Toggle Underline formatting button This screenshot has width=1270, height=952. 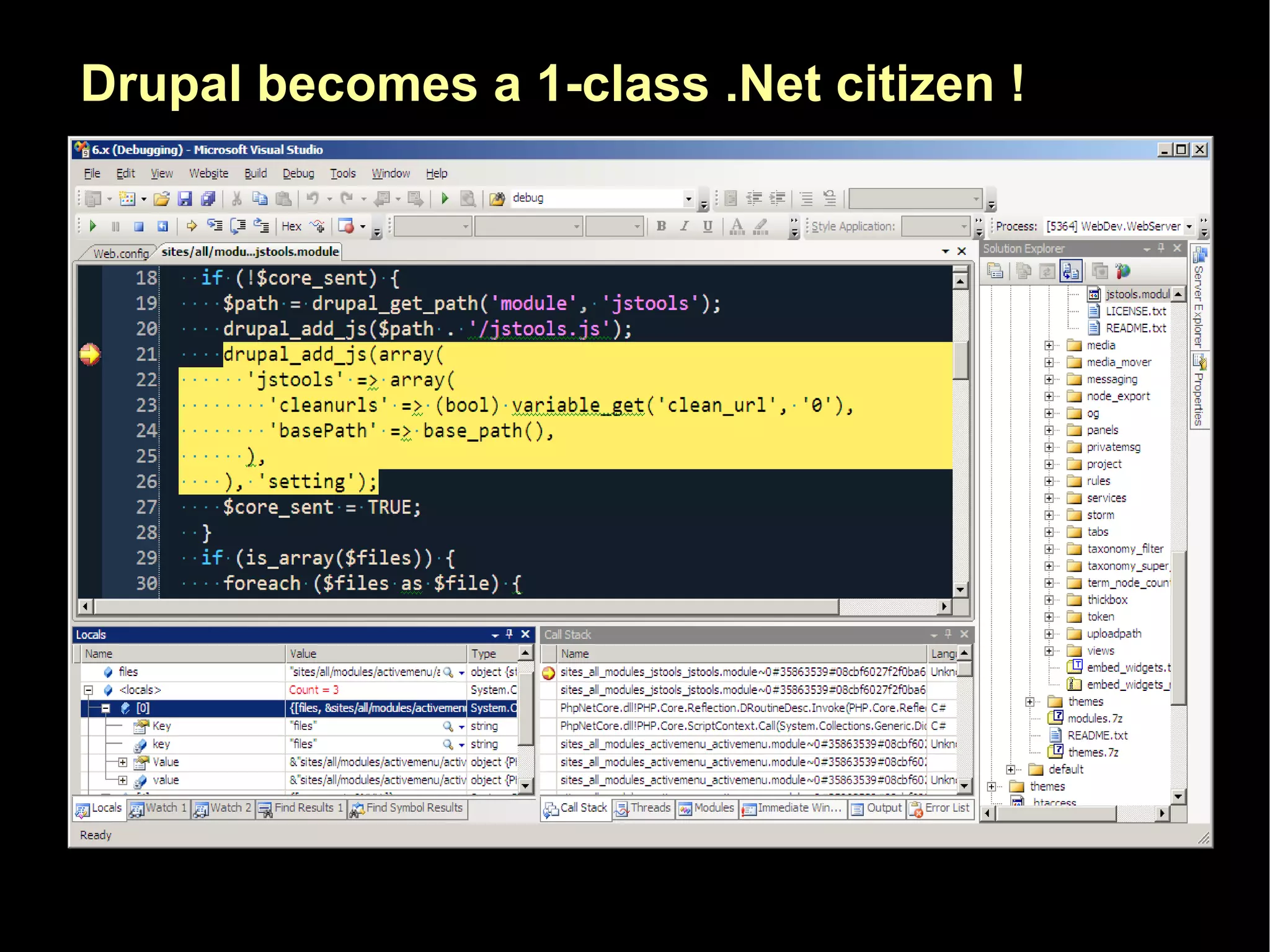click(x=708, y=226)
